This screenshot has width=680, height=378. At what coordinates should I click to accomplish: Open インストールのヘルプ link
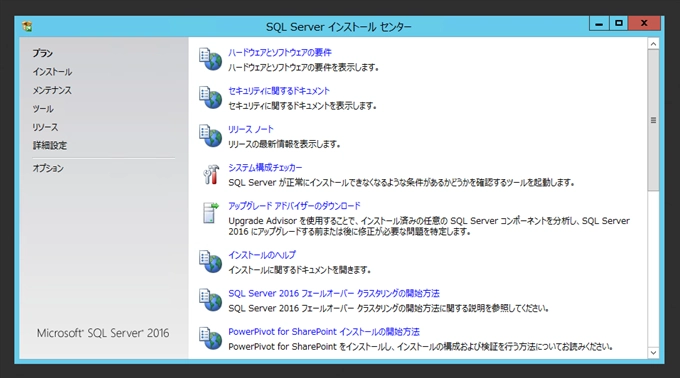point(262,255)
